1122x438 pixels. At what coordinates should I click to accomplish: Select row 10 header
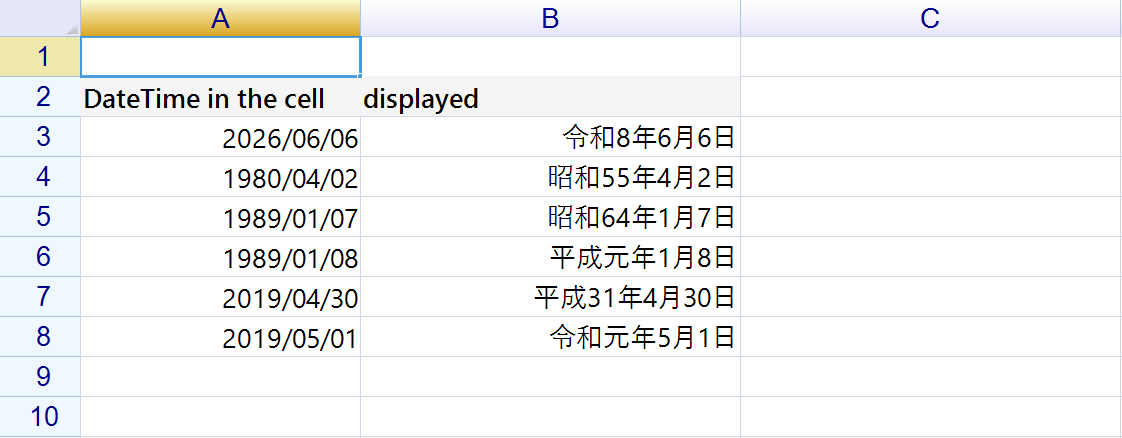click(40, 417)
